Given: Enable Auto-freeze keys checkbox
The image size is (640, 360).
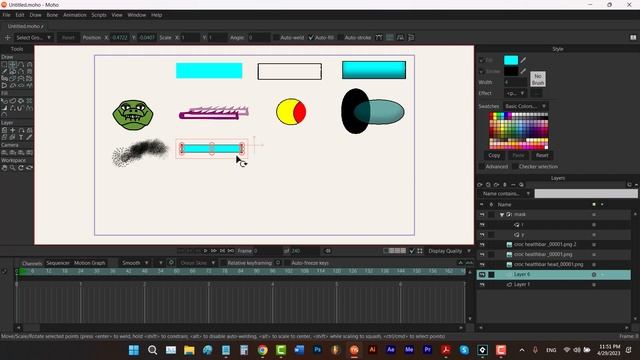Looking at the screenshot, I should pos(287,263).
